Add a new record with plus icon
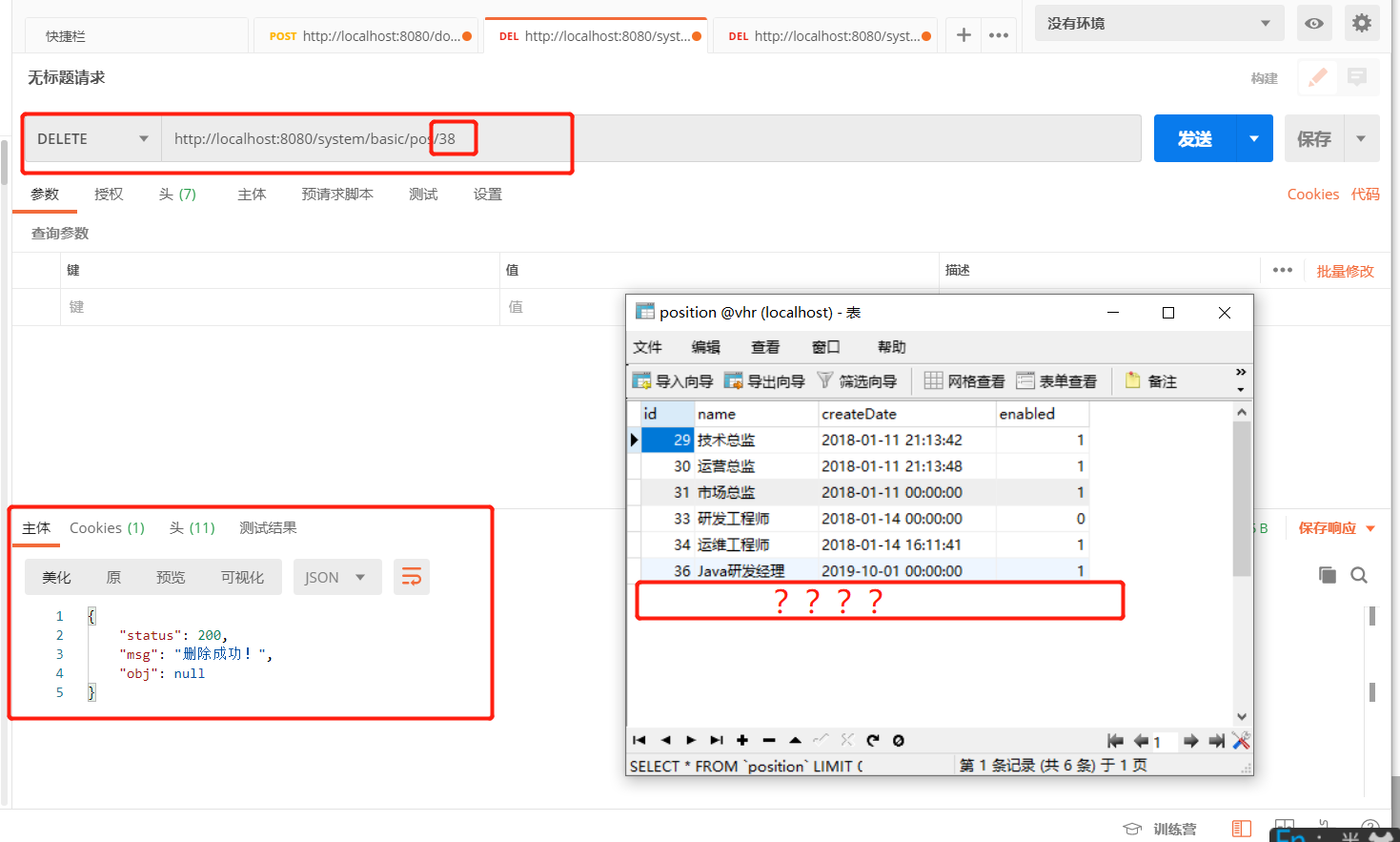This screenshot has height=842, width=1400. click(742, 740)
